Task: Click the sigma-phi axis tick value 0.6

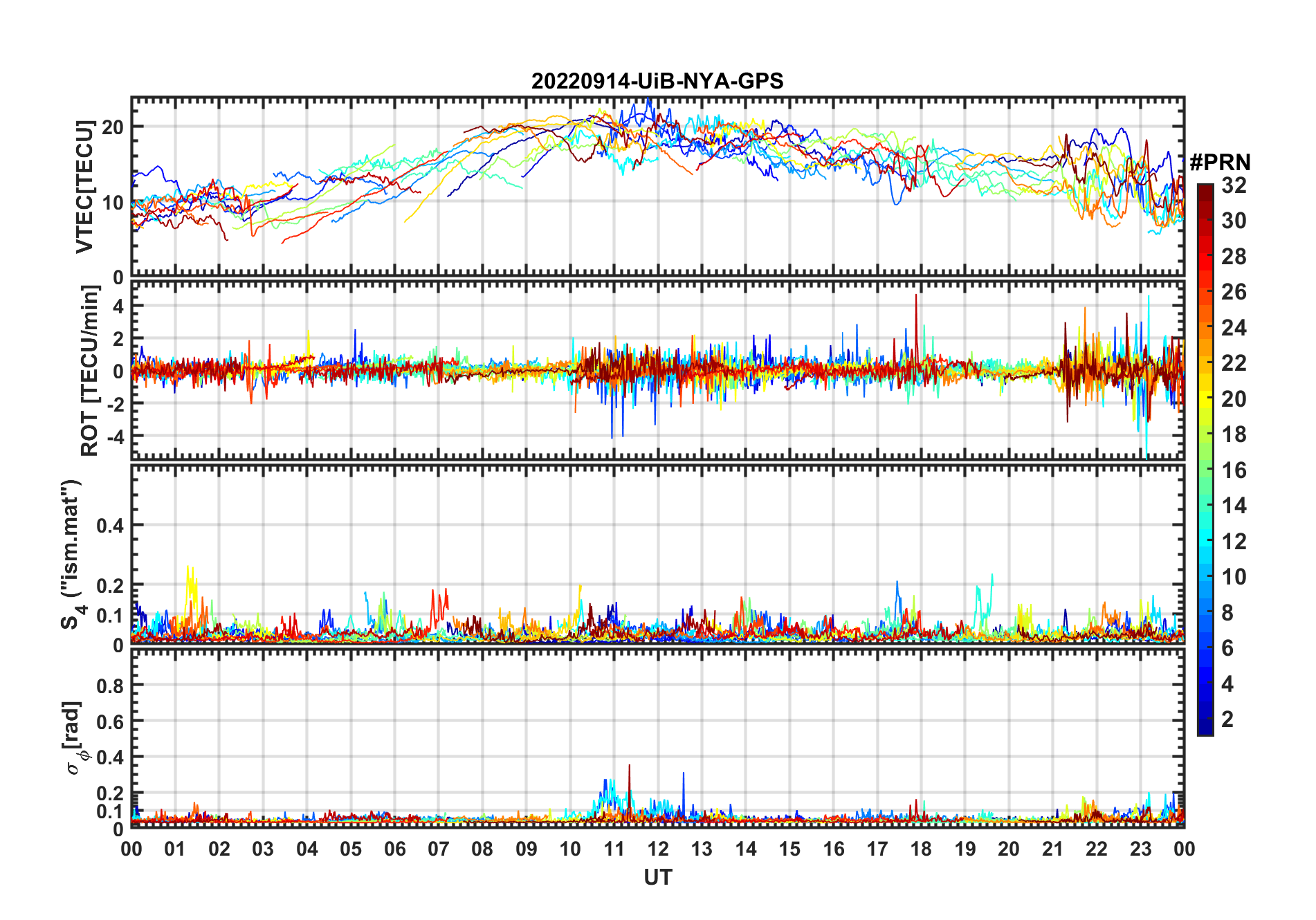Action: tap(110, 721)
